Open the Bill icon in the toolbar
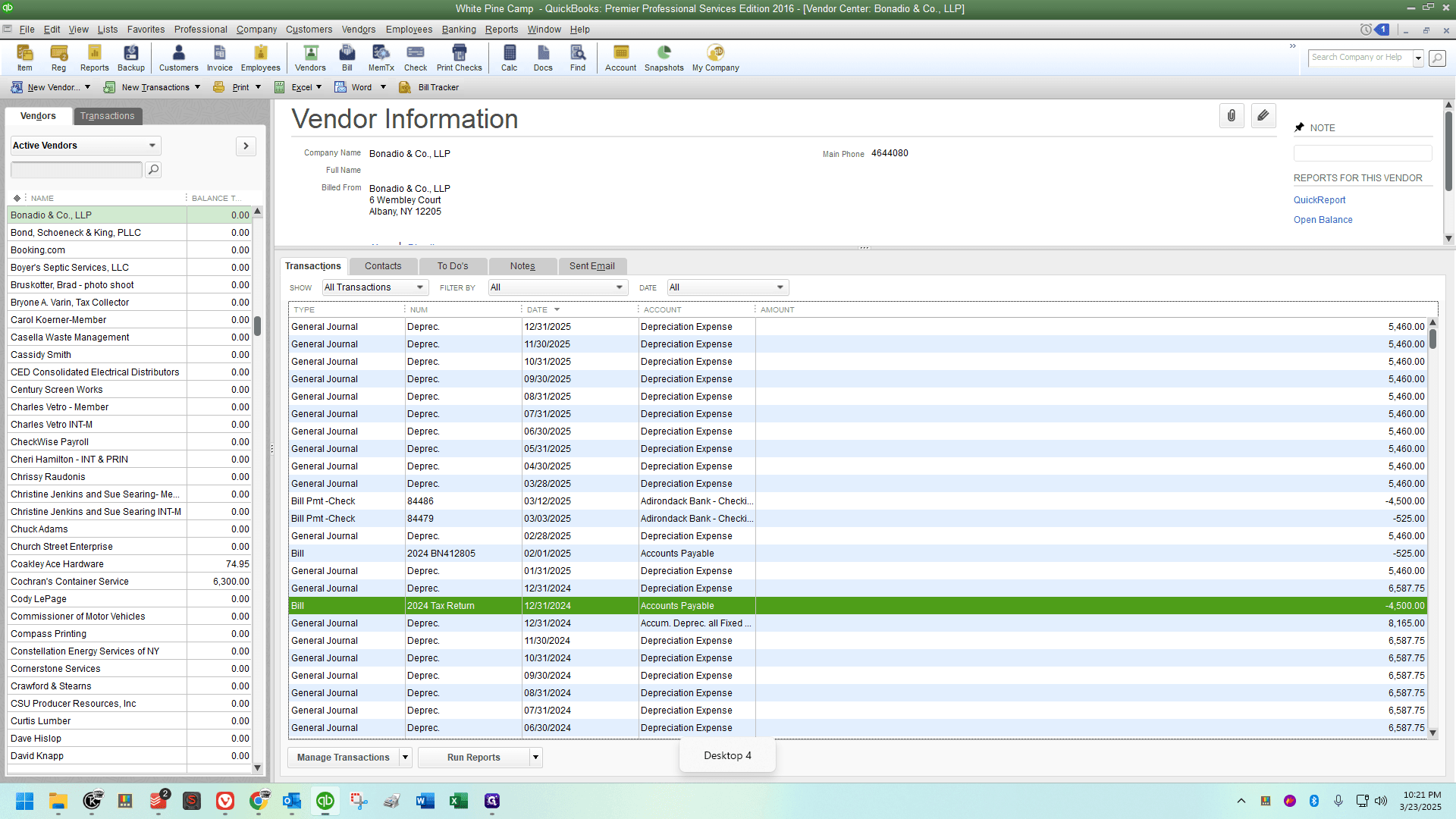 (347, 58)
